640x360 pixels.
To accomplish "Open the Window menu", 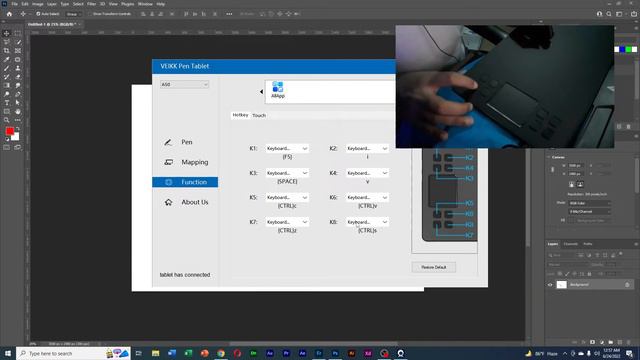I will [145, 4].
